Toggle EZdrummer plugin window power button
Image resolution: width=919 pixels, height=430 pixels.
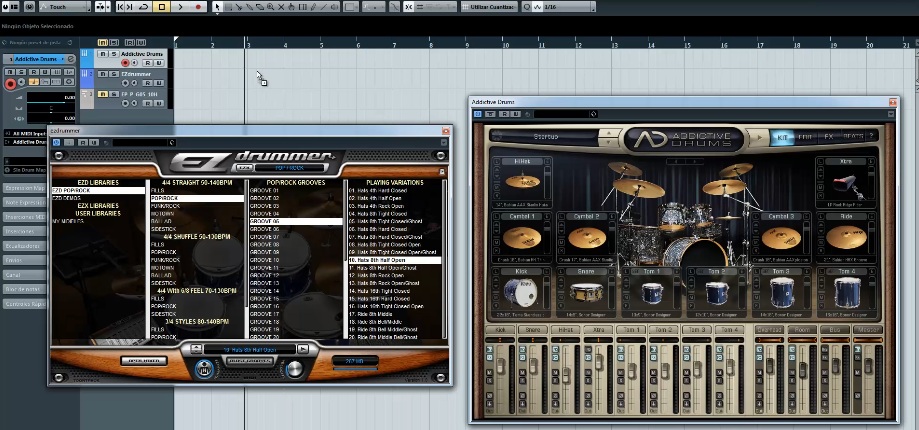point(57,142)
